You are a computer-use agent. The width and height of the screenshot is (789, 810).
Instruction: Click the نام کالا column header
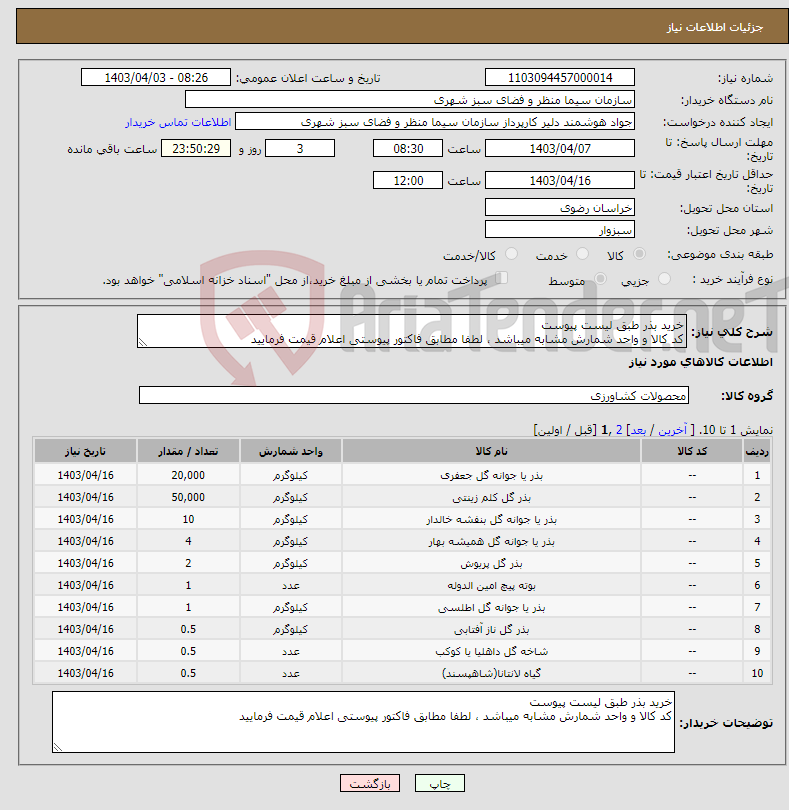pos(491,451)
